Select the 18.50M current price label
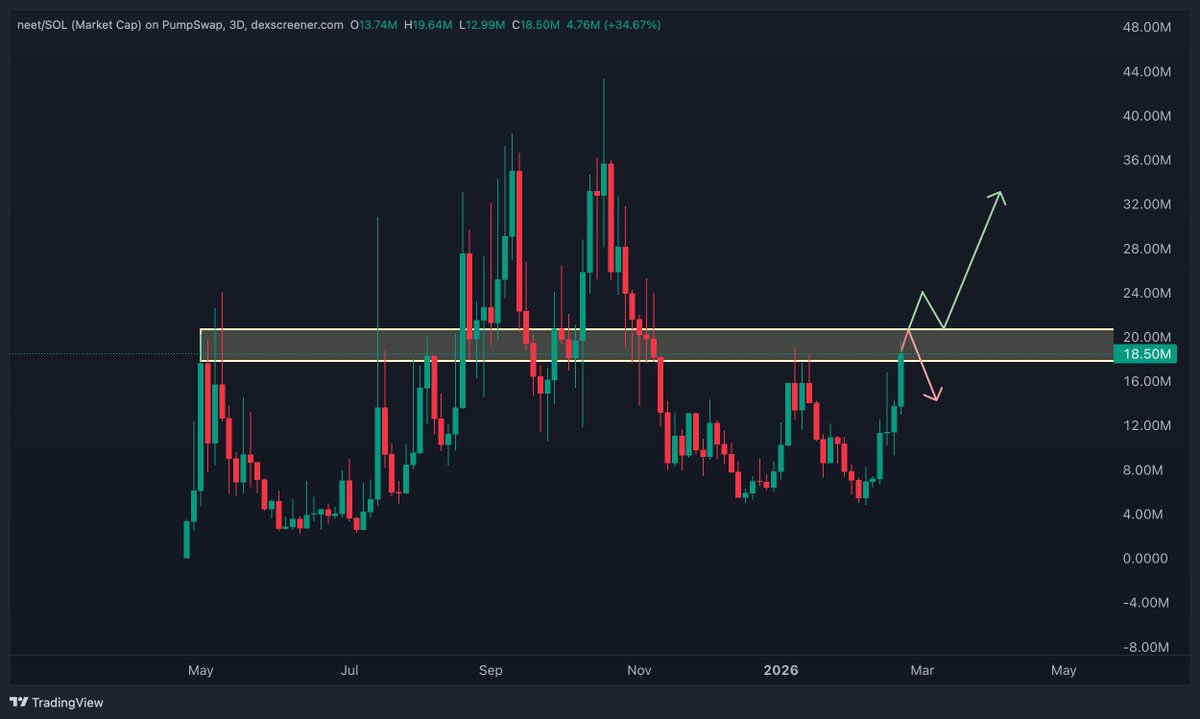1200x719 pixels. tap(1146, 354)
